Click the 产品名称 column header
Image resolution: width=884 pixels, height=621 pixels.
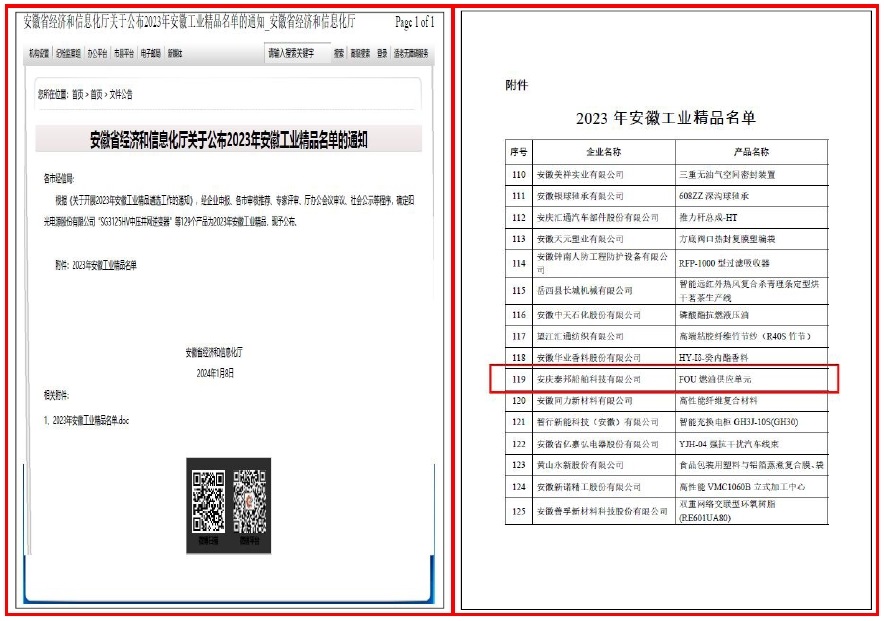[752, 152]
